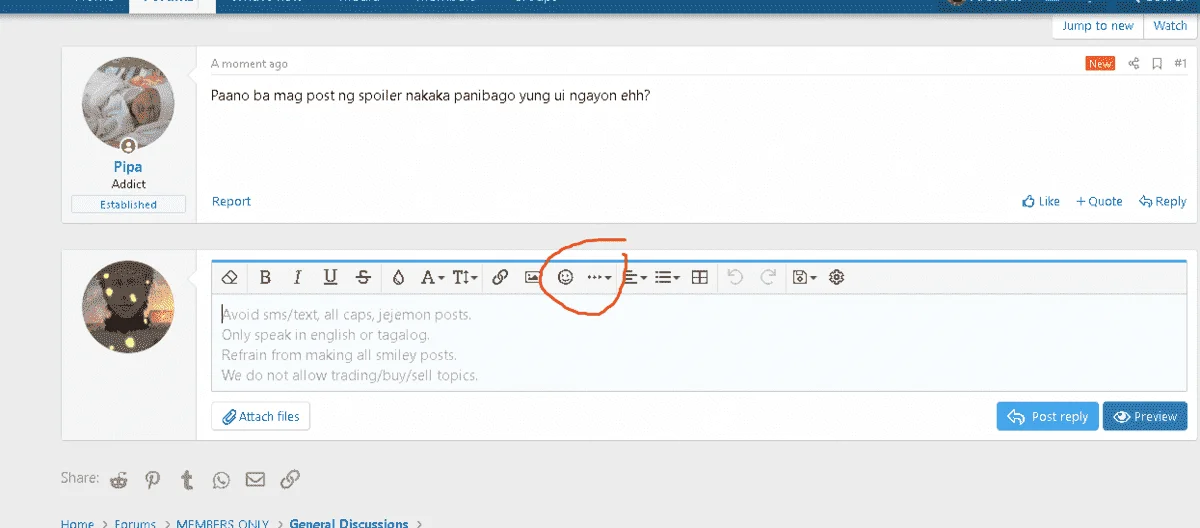Share the thread on WhatsApp
This screenshot has width=1200, height=528.
[x=221, y=480]
